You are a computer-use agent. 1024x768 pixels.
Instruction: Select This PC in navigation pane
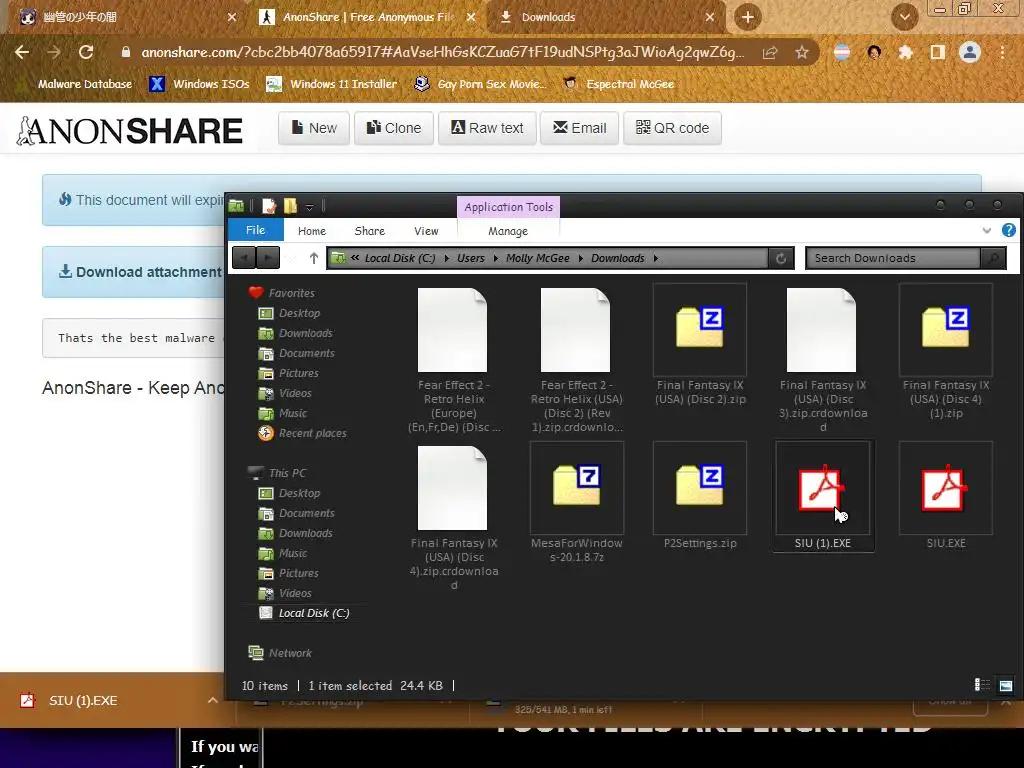[x=278, y=473]
